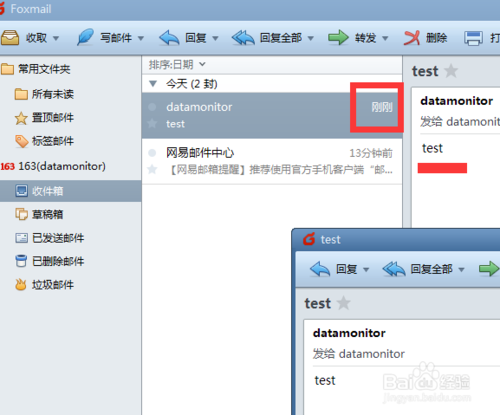The image size is (500, 415).
Task: Click the 回复 reply arrow in main toolbar
Action: tap(169, 37)
